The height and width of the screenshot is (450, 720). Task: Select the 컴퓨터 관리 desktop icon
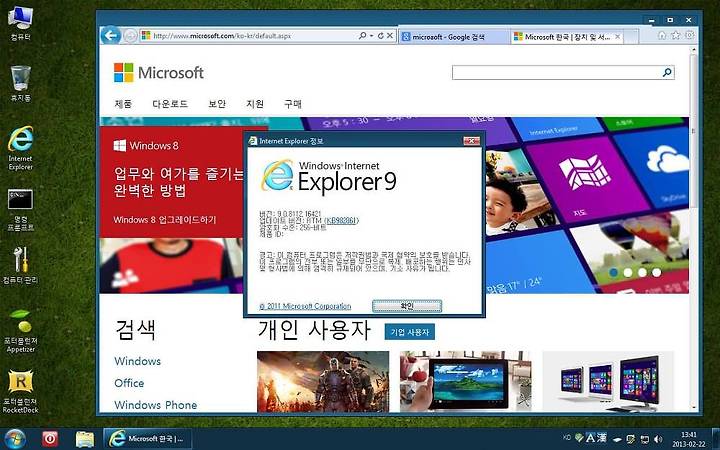tap(21, 265)
